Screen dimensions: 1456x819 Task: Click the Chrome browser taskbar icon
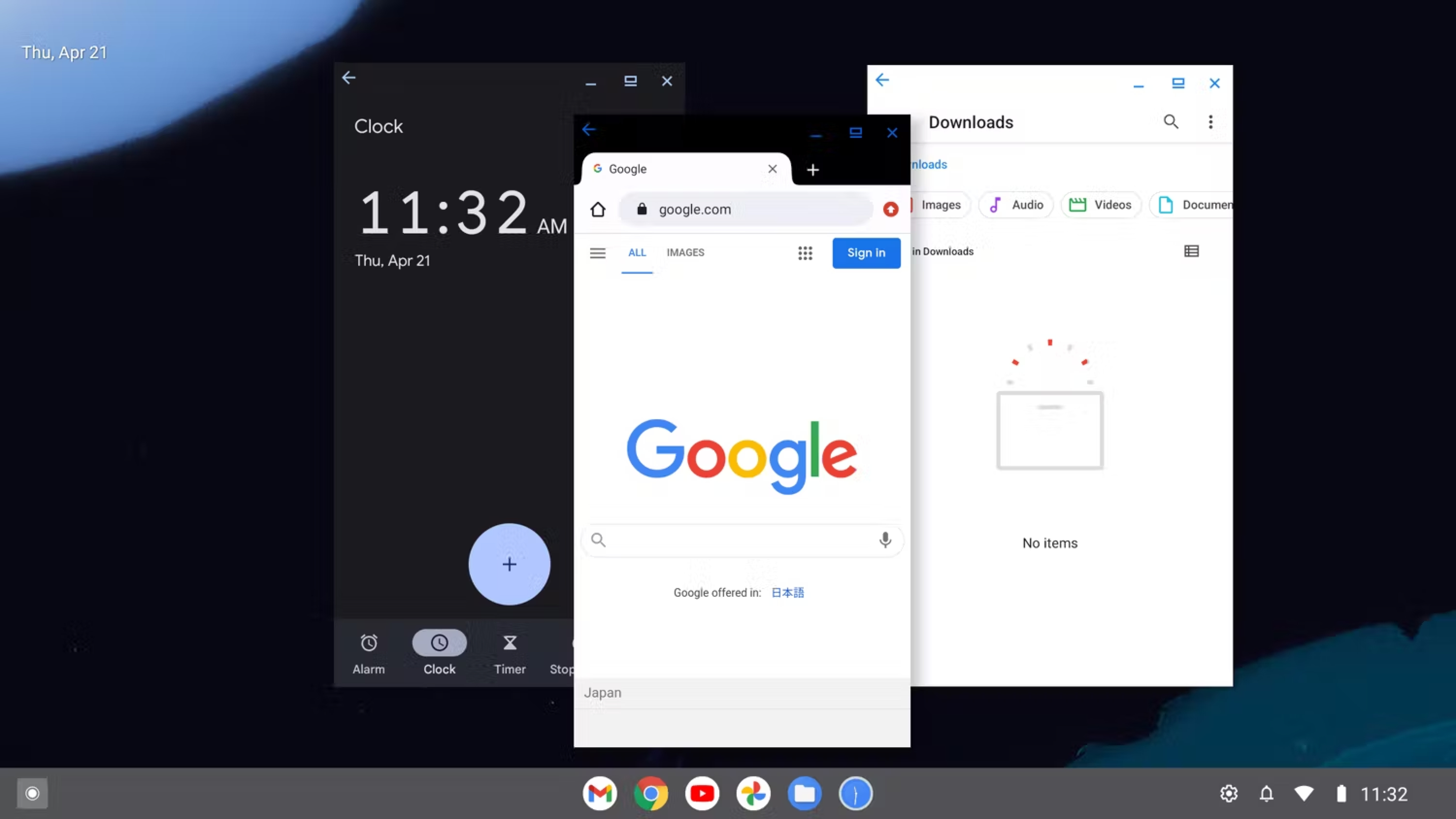pyautogui.click(x=651, y=793)
